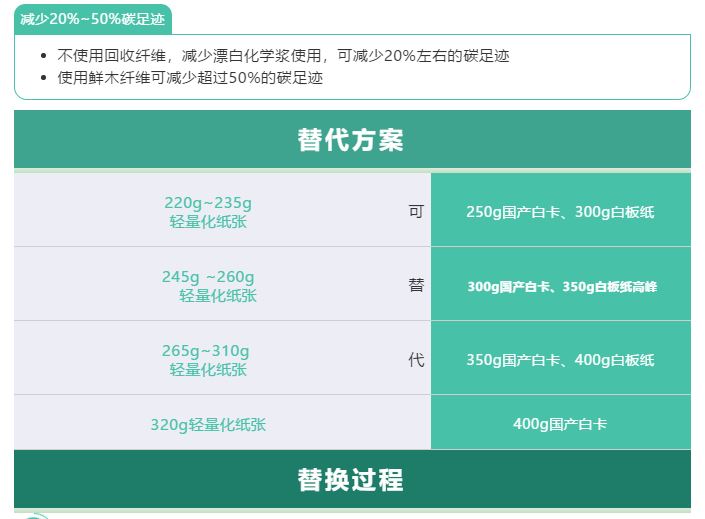Select the 220g~235g 轻量化纸张 cell

[208, 212]
